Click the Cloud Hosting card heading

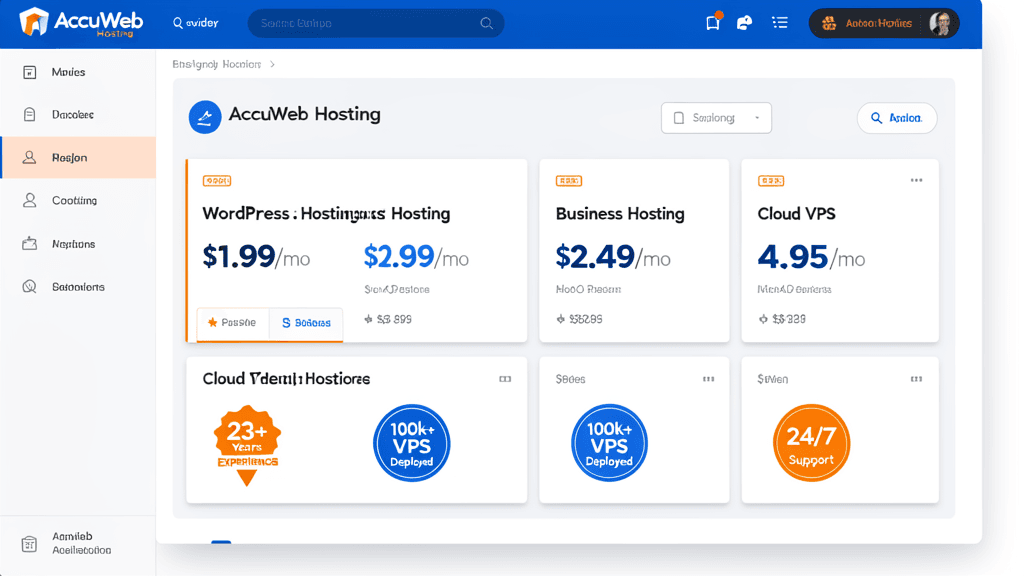[x=286, y=379]
